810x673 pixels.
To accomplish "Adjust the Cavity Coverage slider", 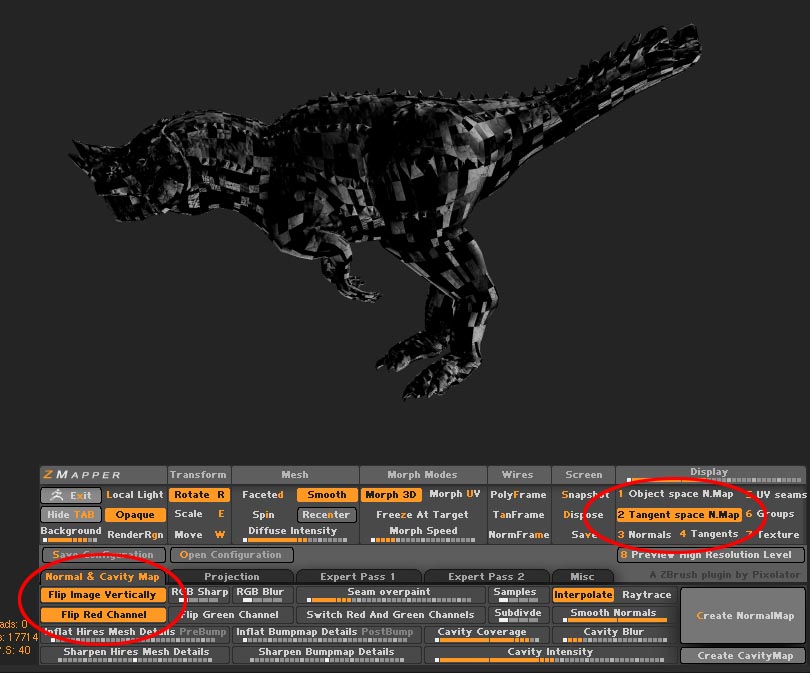I will click(486, 634).
